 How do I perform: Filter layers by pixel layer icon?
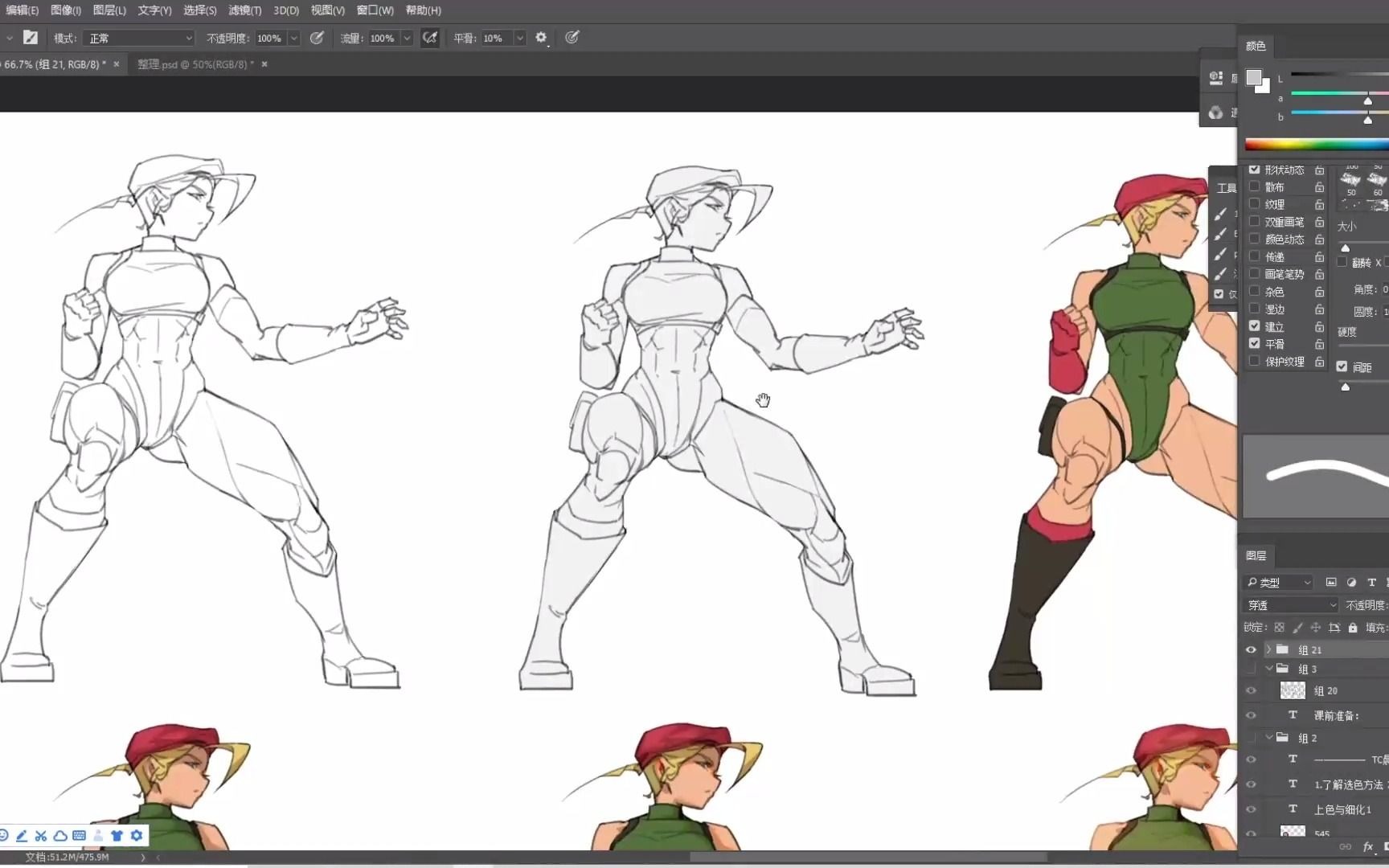click(x=1331, y=582)
